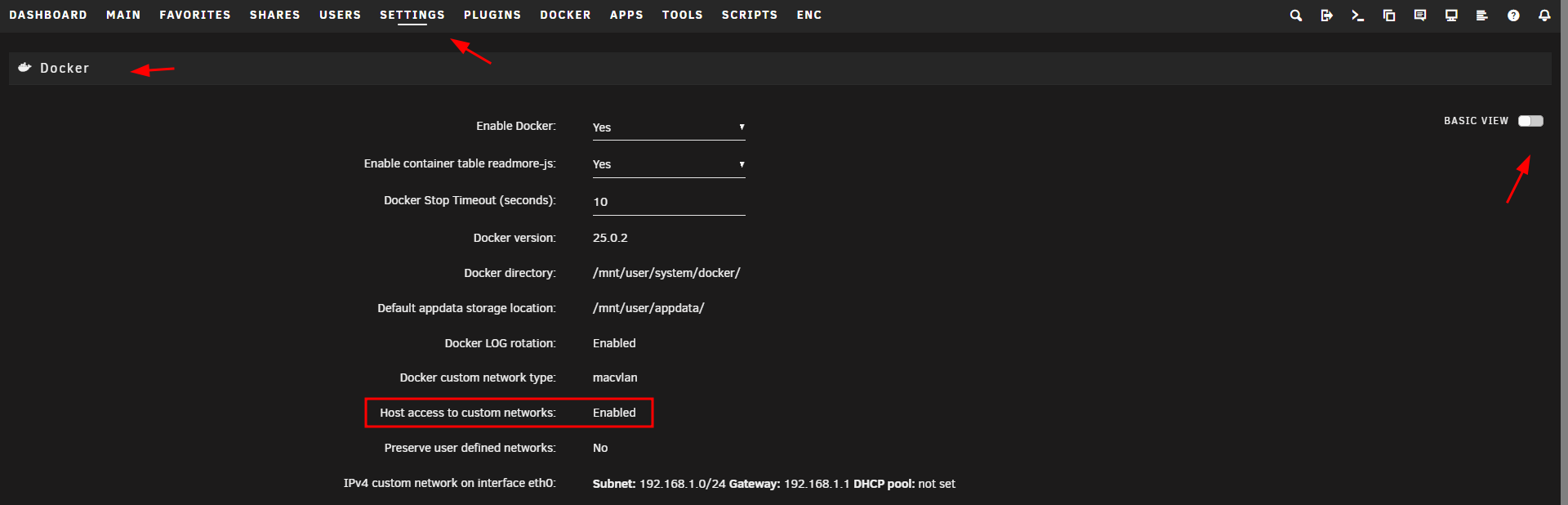Image resolution: width=1568 pixels, height=505 pixels.
Task: Click the system info monitor icon
Action: click(x=1451, y=16)
